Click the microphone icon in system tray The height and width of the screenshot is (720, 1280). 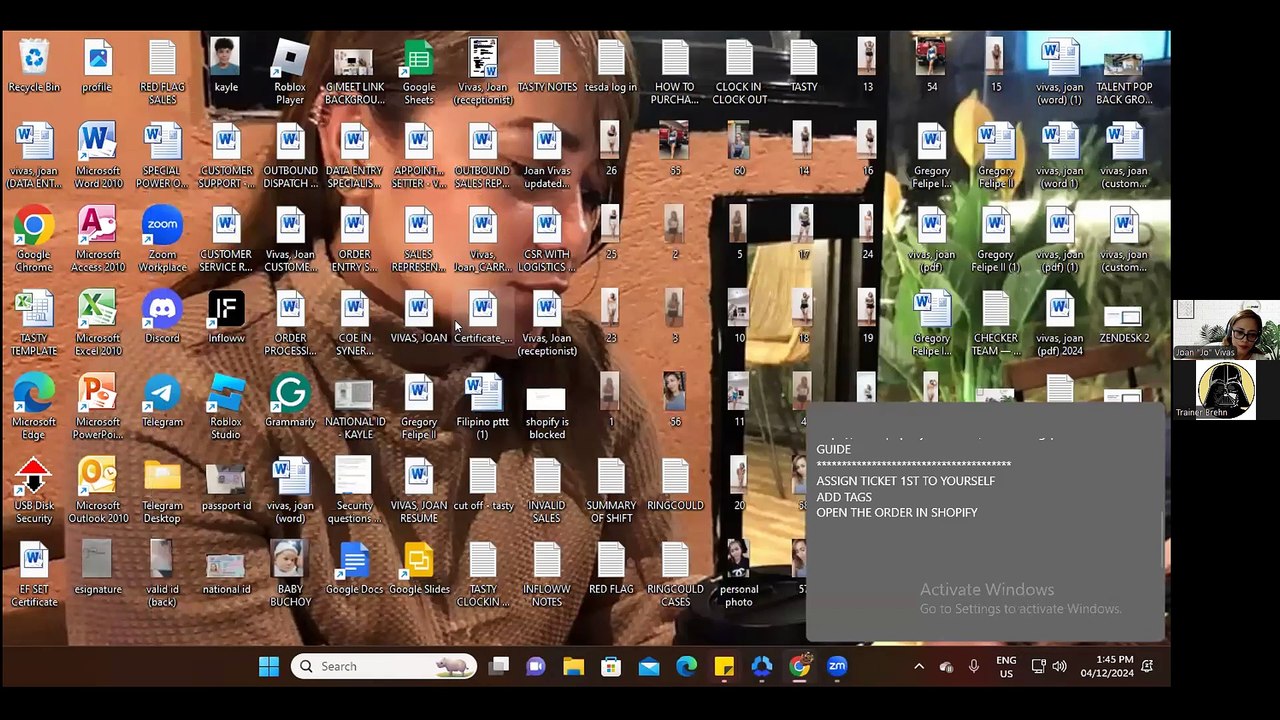pos(973,667)
